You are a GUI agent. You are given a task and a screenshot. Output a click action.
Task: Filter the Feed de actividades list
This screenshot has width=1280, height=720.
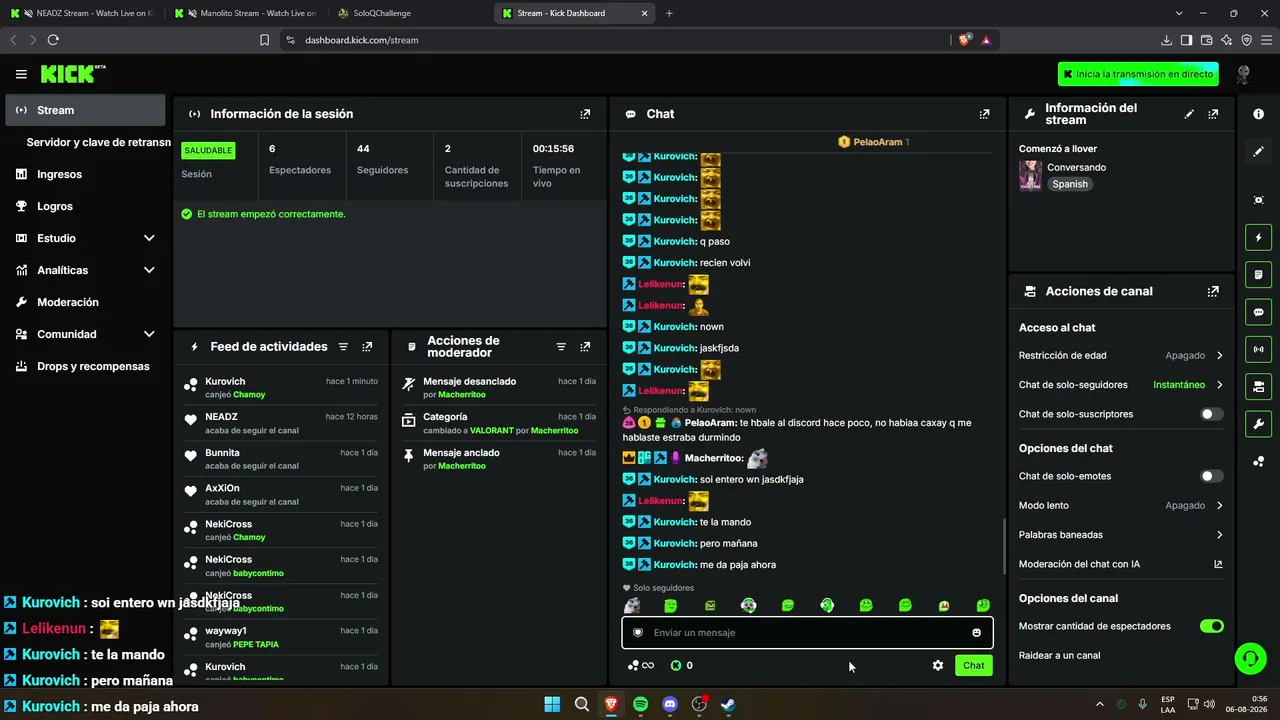click(343, 347)
